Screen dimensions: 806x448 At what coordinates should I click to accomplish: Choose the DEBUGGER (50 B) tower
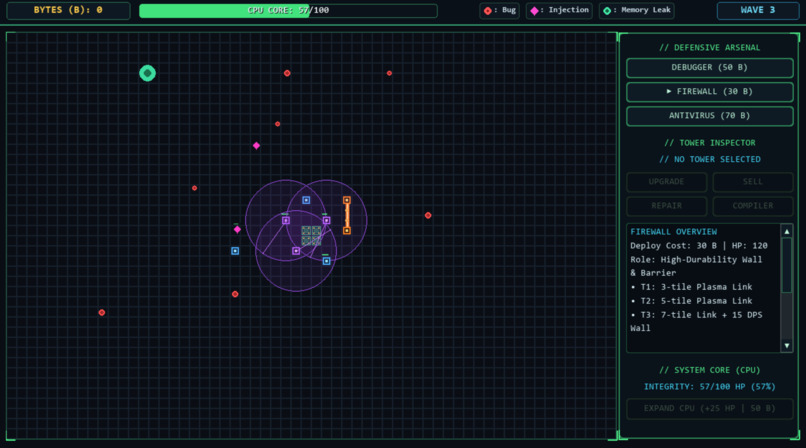tap(709, 68)
